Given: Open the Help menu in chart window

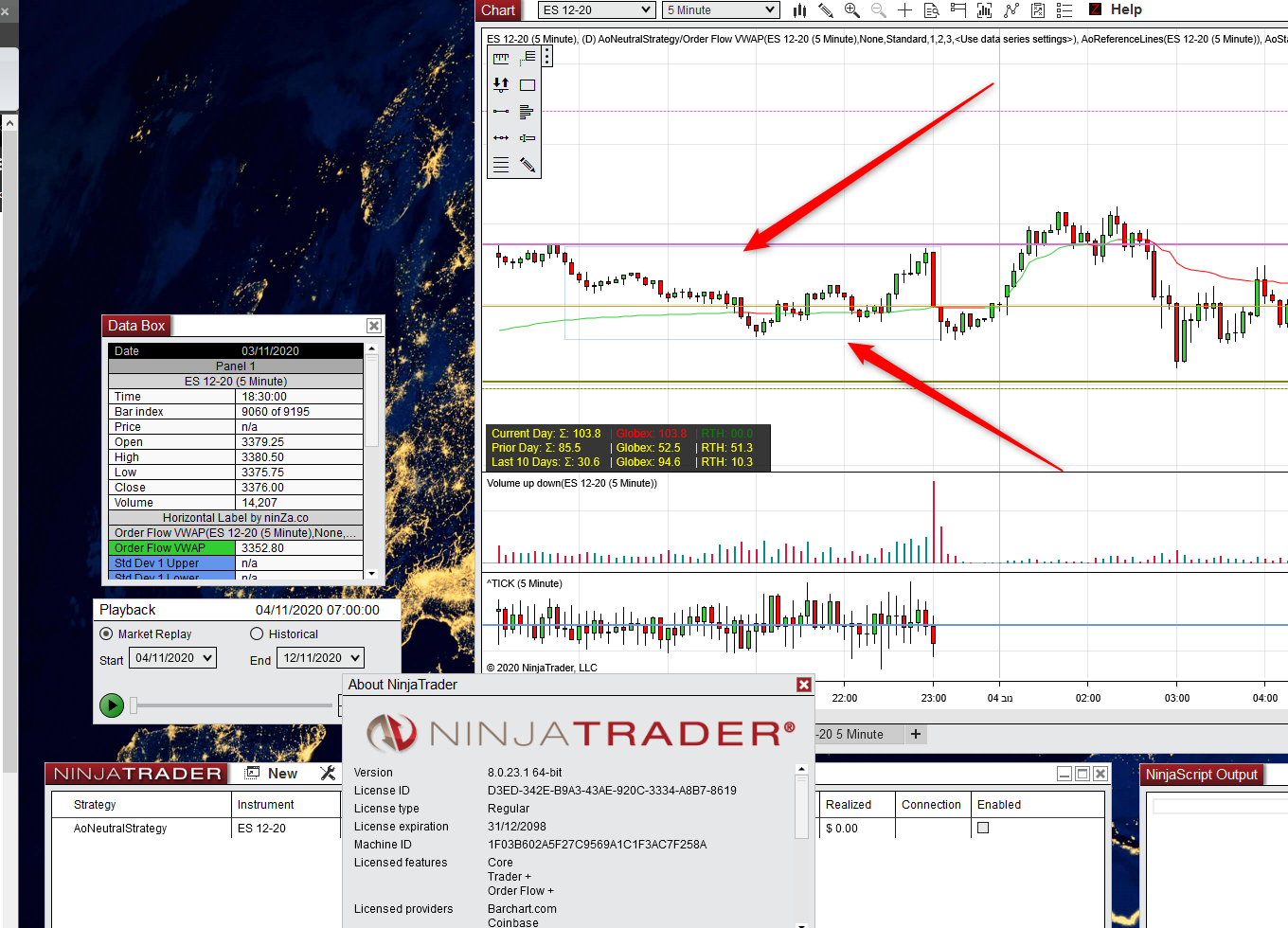Looking at the screenshot, I should point(1126,9).
